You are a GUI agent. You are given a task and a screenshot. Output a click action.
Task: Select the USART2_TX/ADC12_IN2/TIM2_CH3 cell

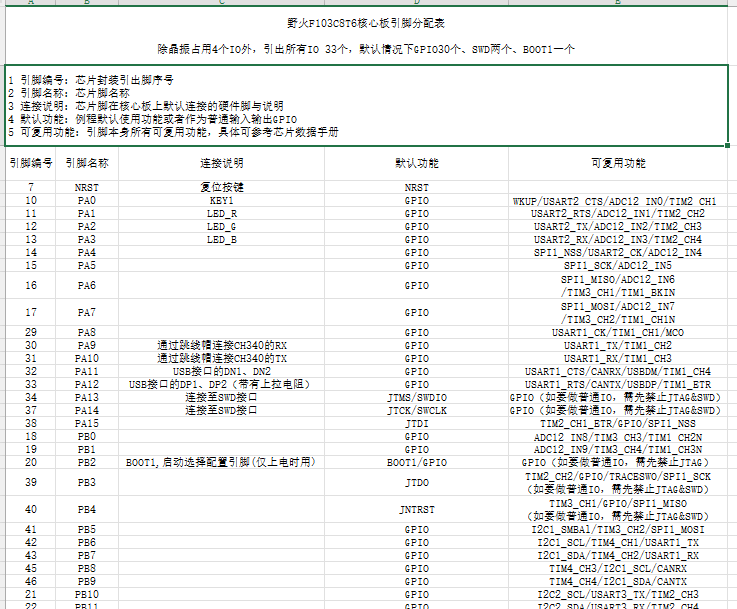[x=618, y=226]
